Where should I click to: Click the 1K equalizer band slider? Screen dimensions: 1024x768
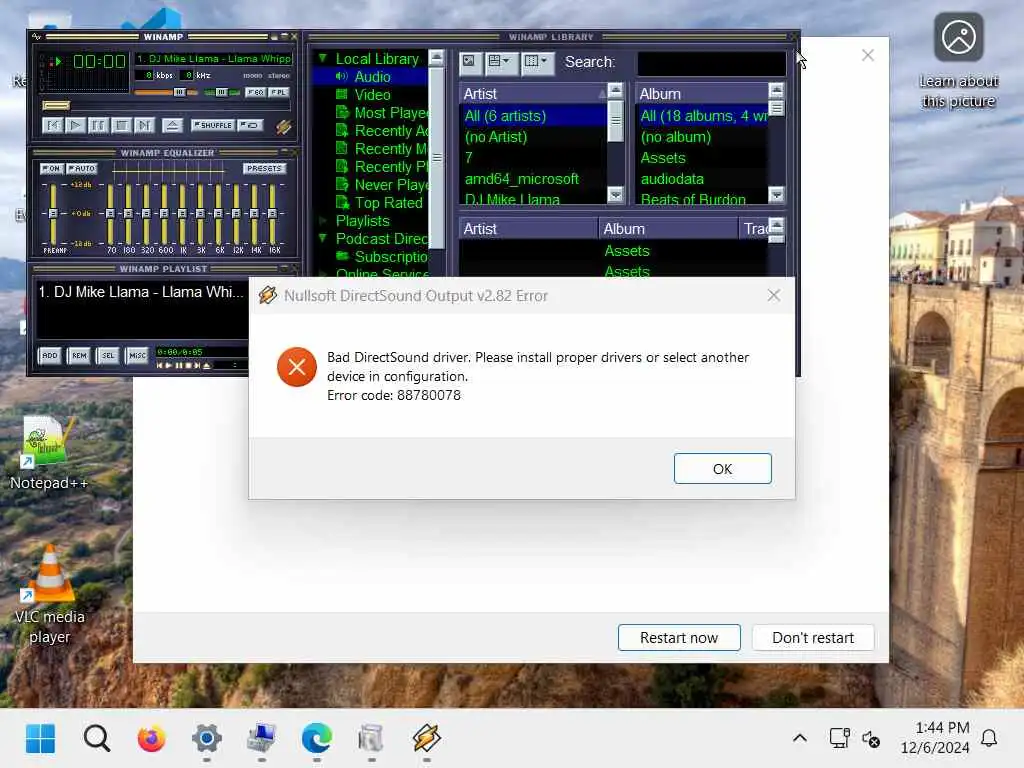[x=182, y=214]
